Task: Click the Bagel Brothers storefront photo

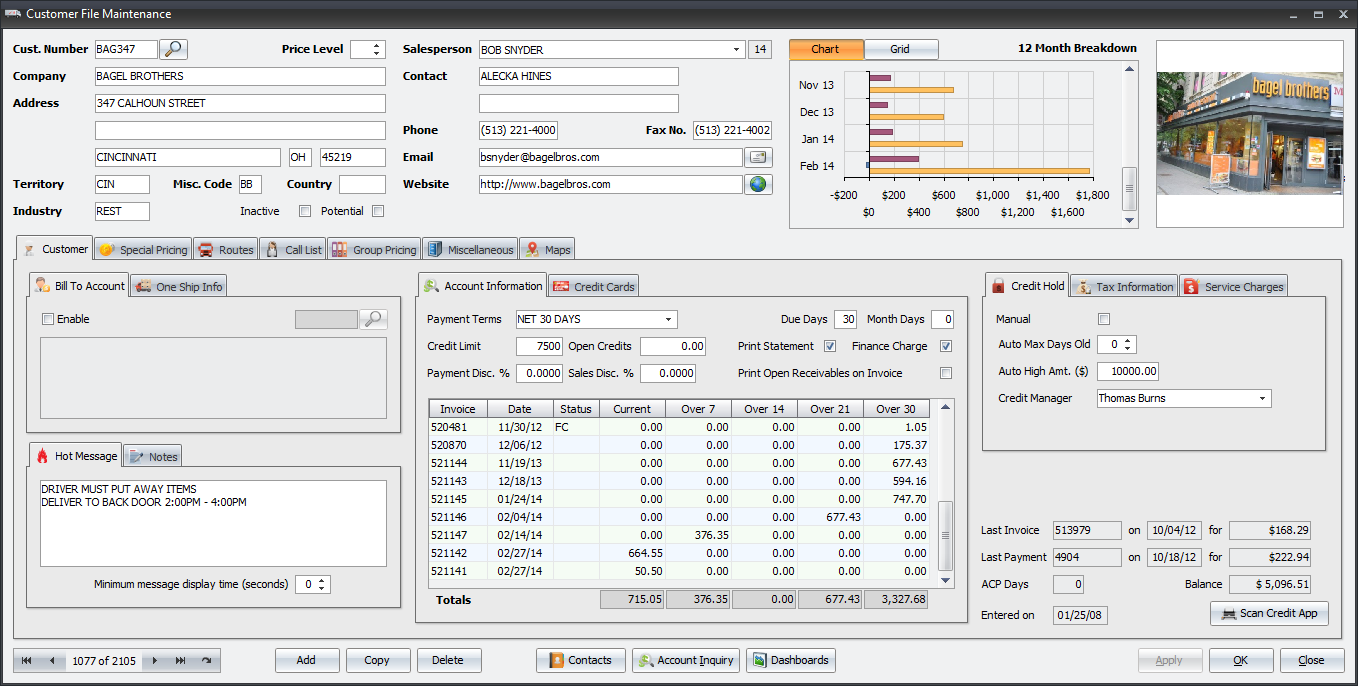Action: point(1249,134)
